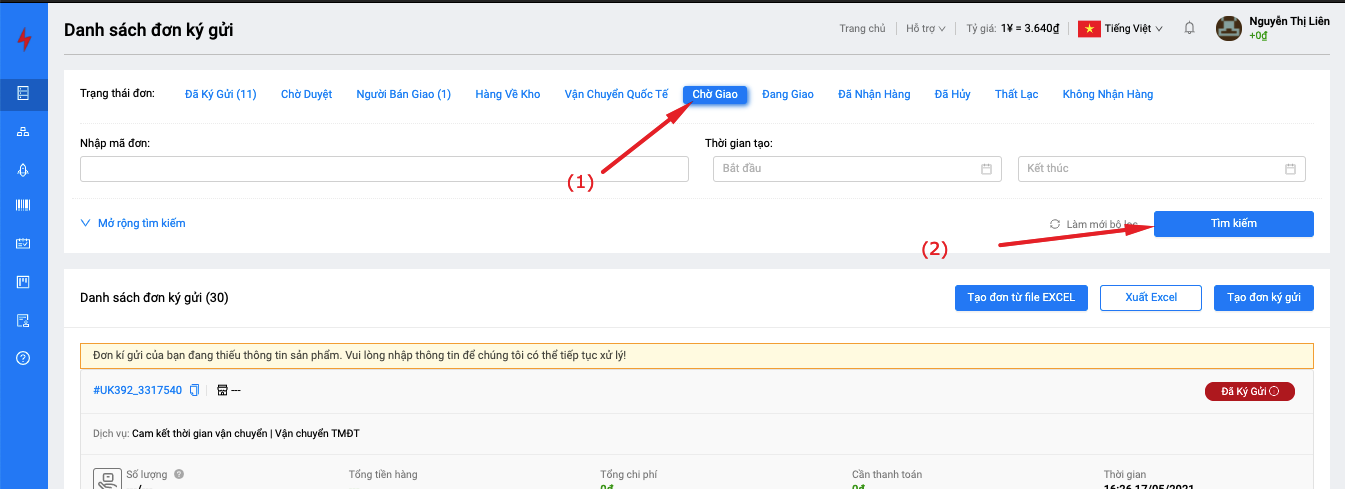Viewport: 1345px width, 489px height.
Task: Select the Chờ Duyệt status tab
Action: [x=306, y=94]
